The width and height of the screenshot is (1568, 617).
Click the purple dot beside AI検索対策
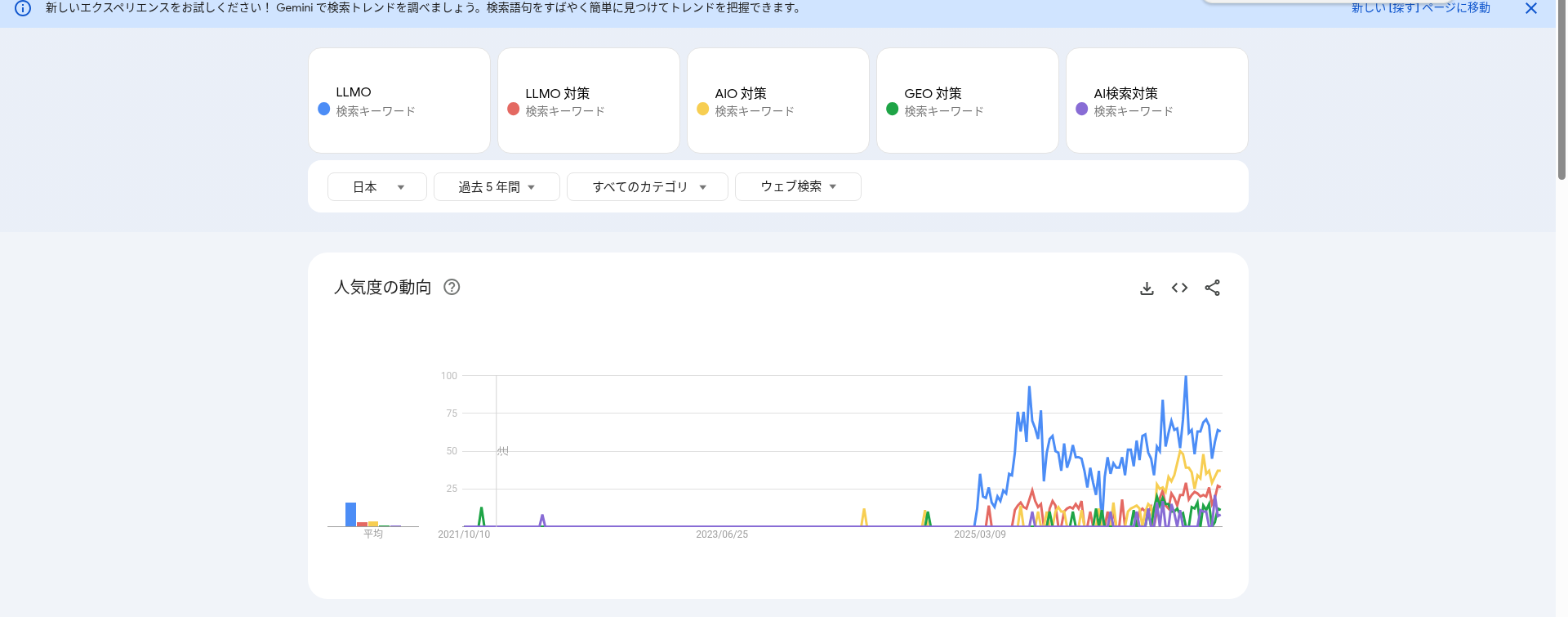[x=1081, y=109]
